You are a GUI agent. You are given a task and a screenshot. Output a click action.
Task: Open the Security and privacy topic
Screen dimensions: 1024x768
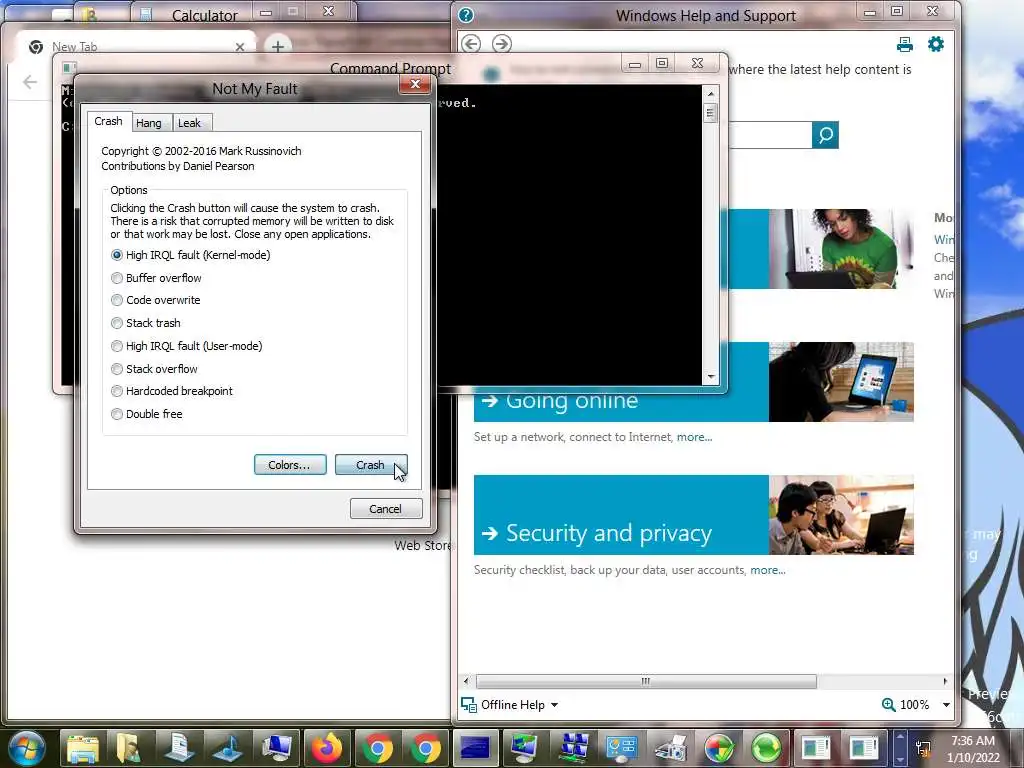[x=608, y=534]
